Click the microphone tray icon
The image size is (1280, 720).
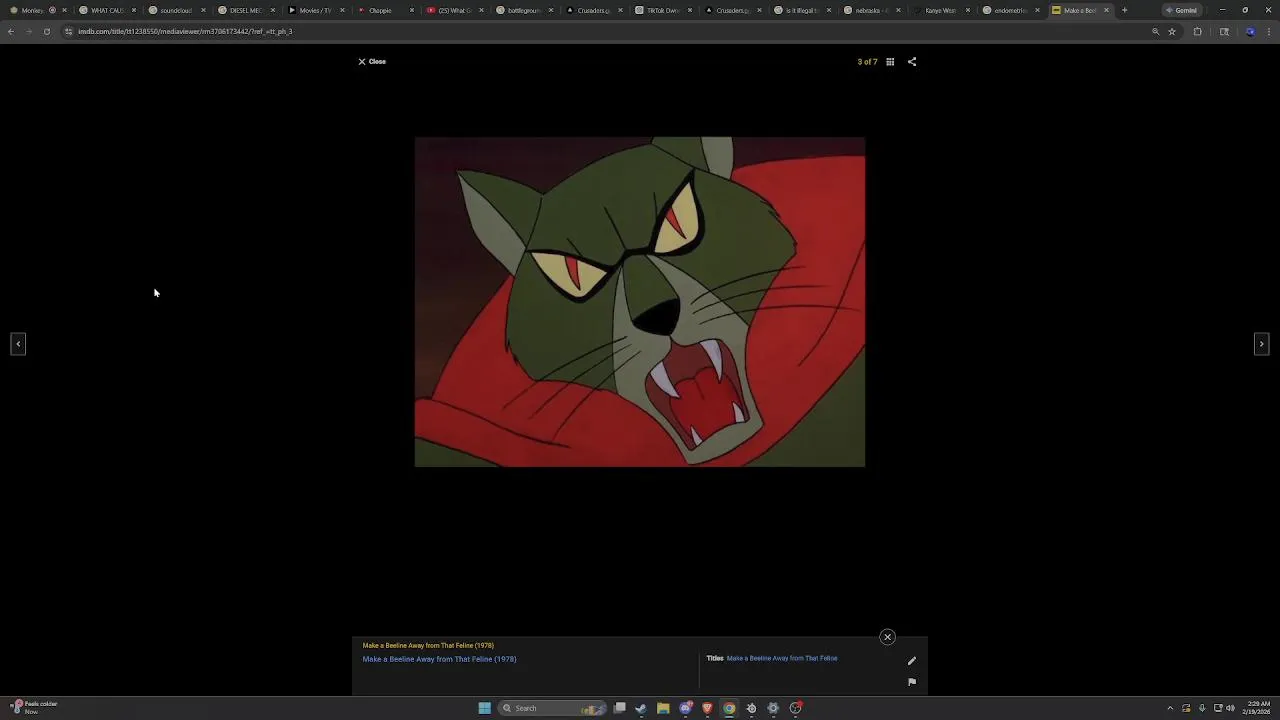1202,708
